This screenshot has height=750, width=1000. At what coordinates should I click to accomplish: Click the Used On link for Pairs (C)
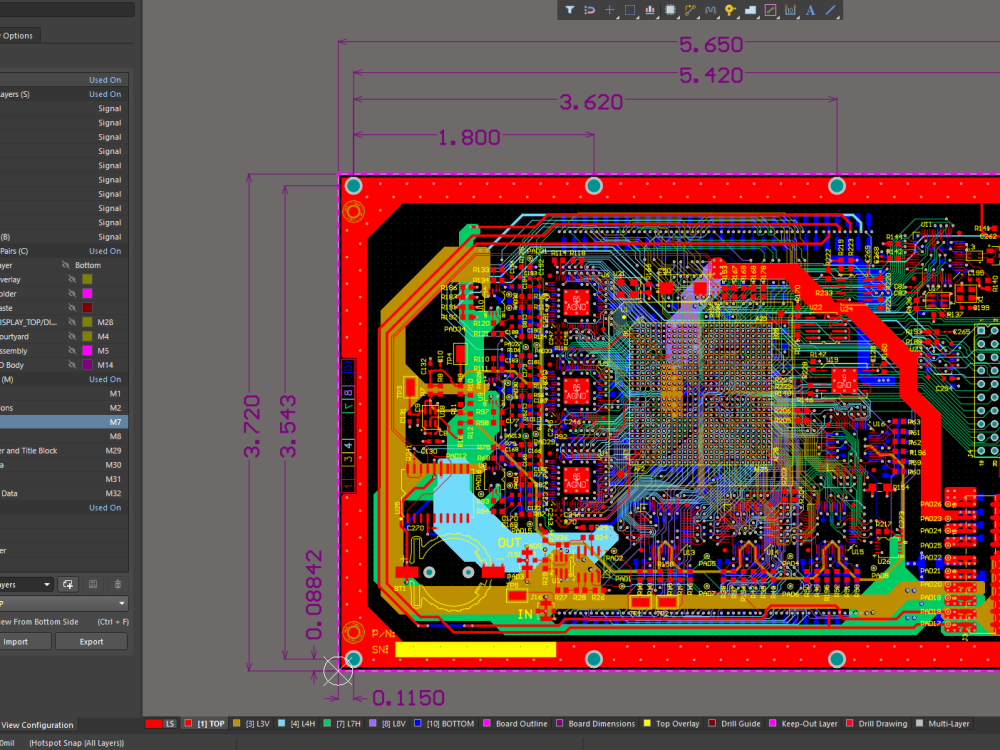(x=105, y=250)
